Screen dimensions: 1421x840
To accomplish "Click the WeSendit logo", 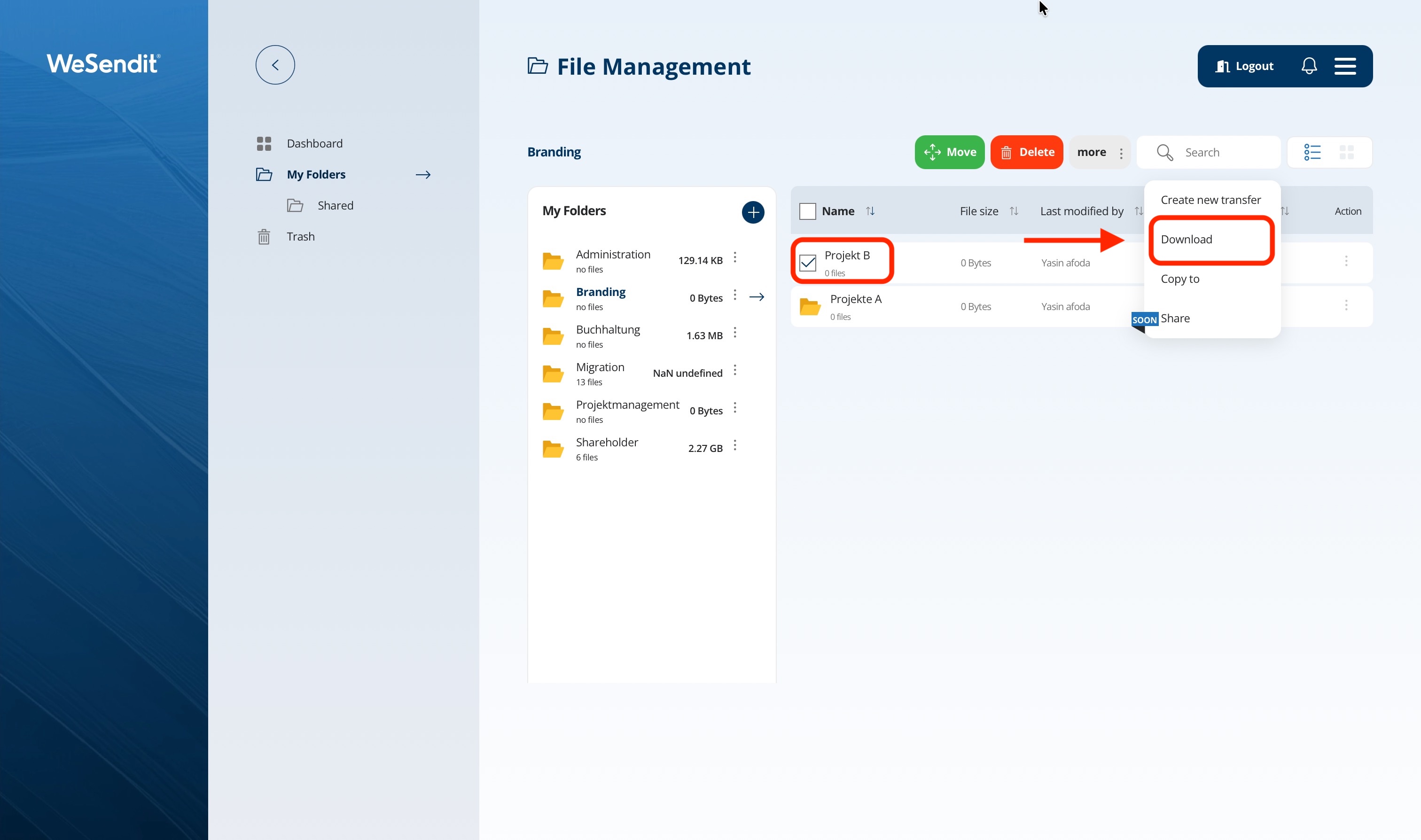I will tap(103, 63).
